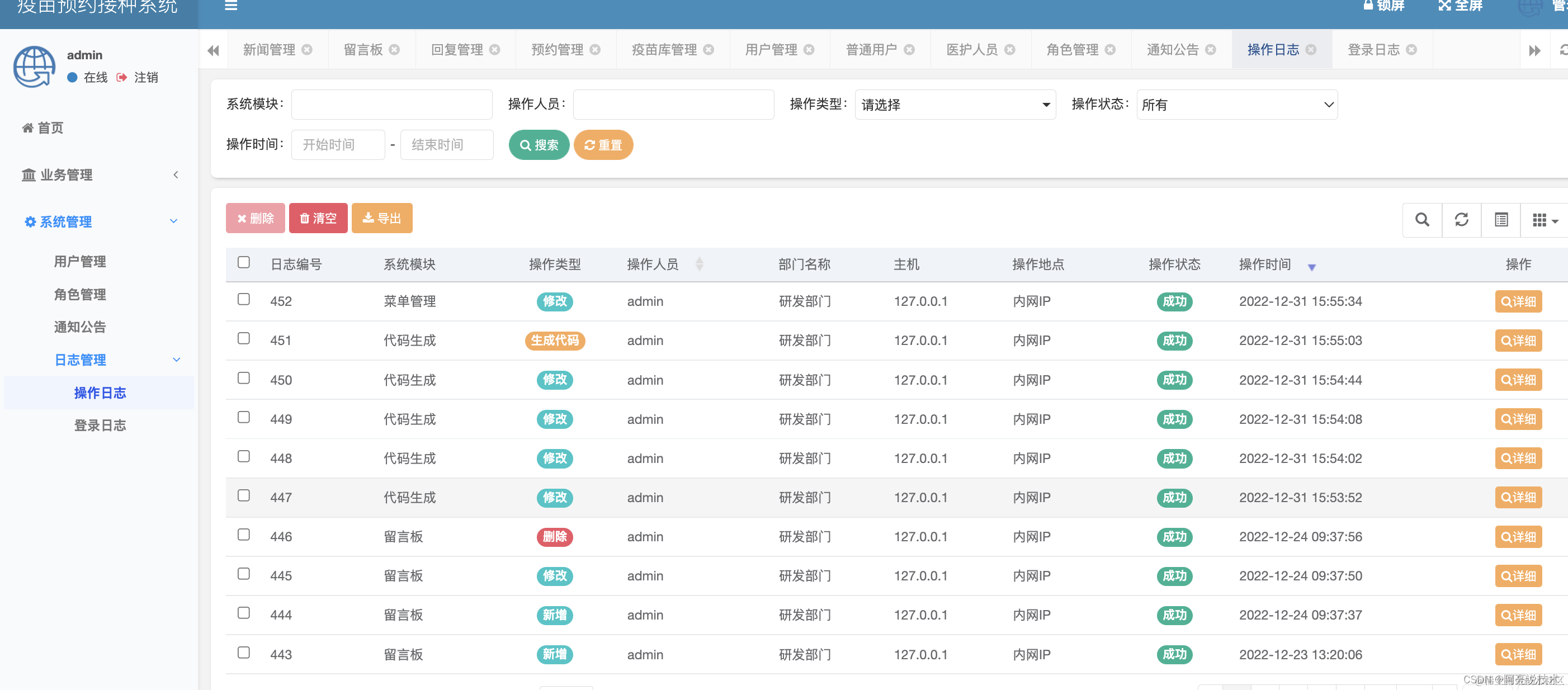Viewport: 1568px width, 690px height.
Task: Close the 疫苗库管理 tab
Action: 709,50
